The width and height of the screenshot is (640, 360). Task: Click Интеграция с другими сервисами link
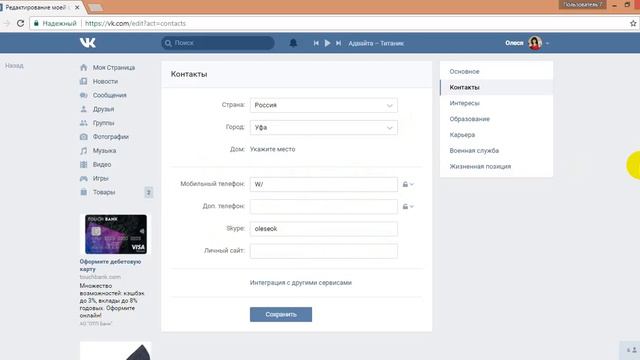pos(301,283)
